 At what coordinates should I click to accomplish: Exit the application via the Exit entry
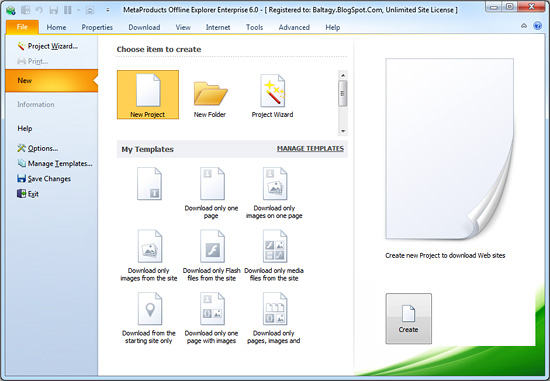[x=28, y=194]
